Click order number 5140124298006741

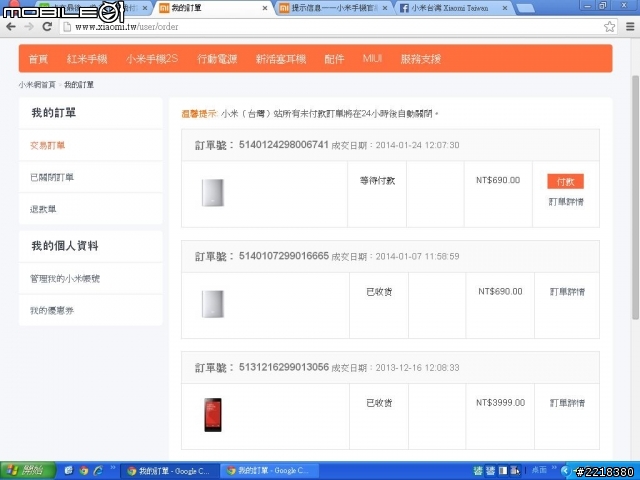(x=284, y=144)
